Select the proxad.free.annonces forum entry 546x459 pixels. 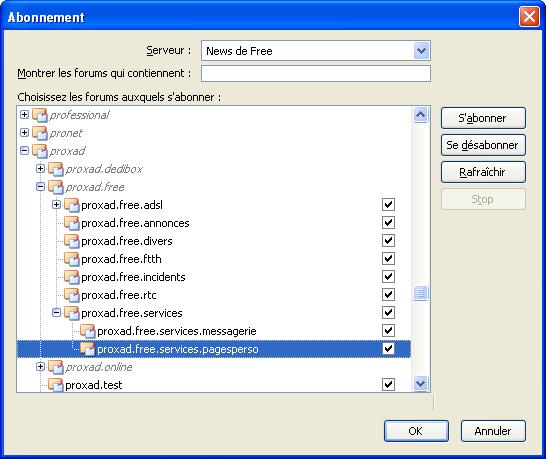click(135, 223)
